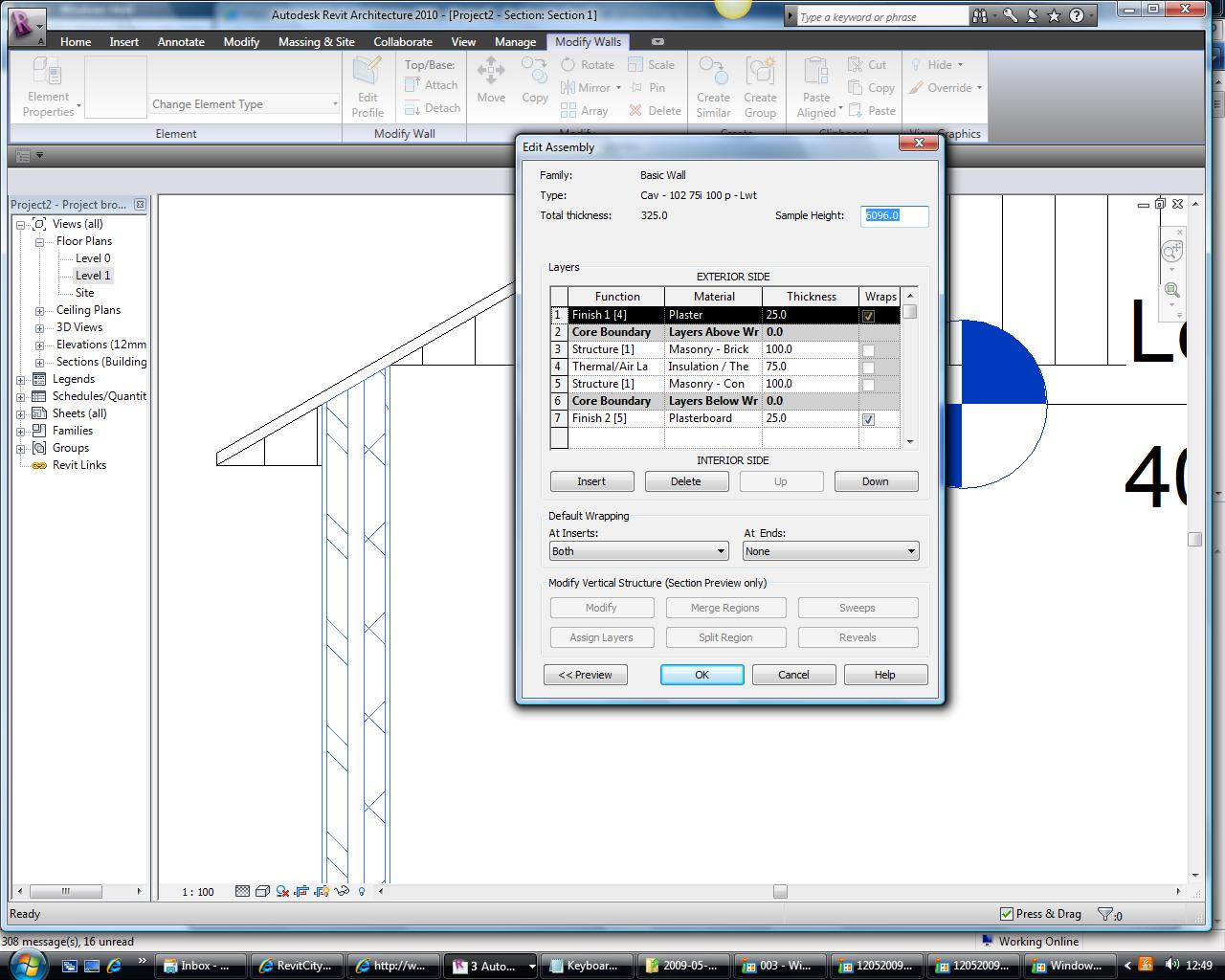The width and height of the screenshot is (1225, 980).
Task: Open the Annotate ribbon tab
Action: click(x=181, y=42)
